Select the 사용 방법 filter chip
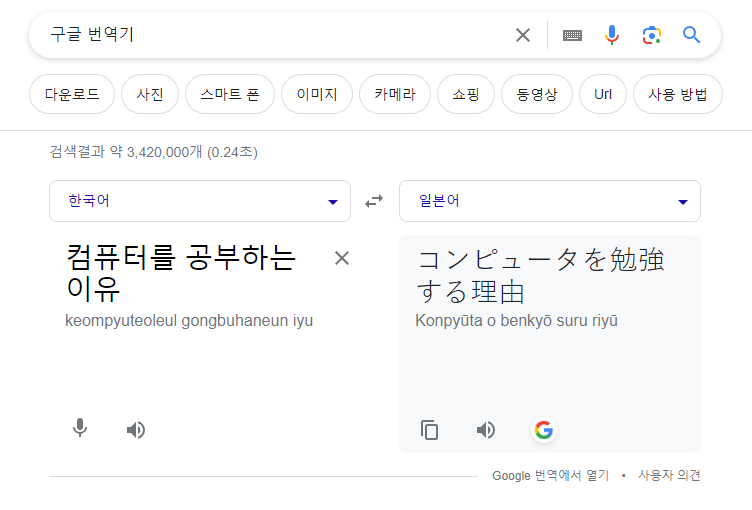Screen dimensions: 752x510 (678, 94)
